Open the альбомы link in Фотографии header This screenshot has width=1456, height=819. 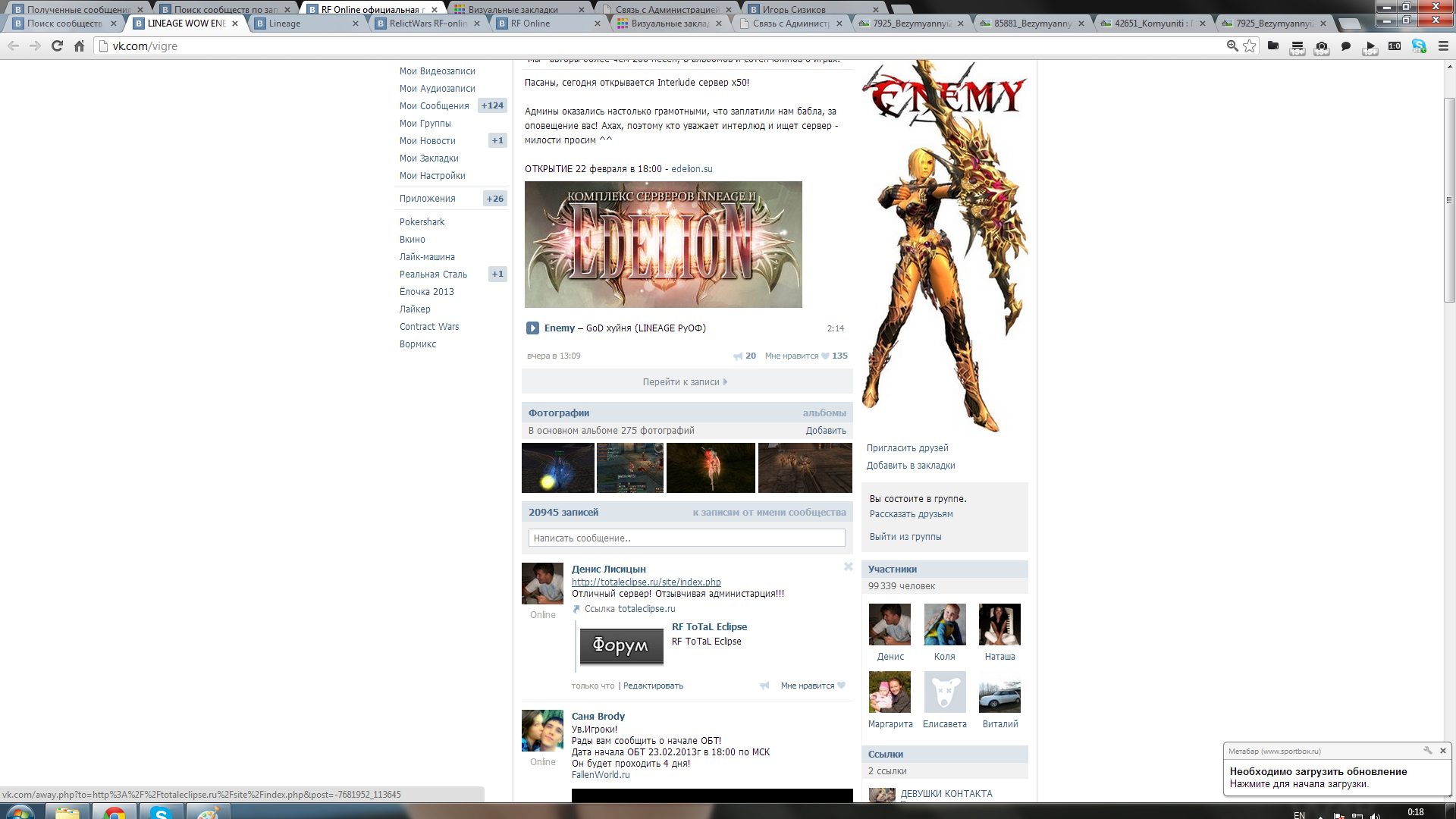[x=824, y=413]
